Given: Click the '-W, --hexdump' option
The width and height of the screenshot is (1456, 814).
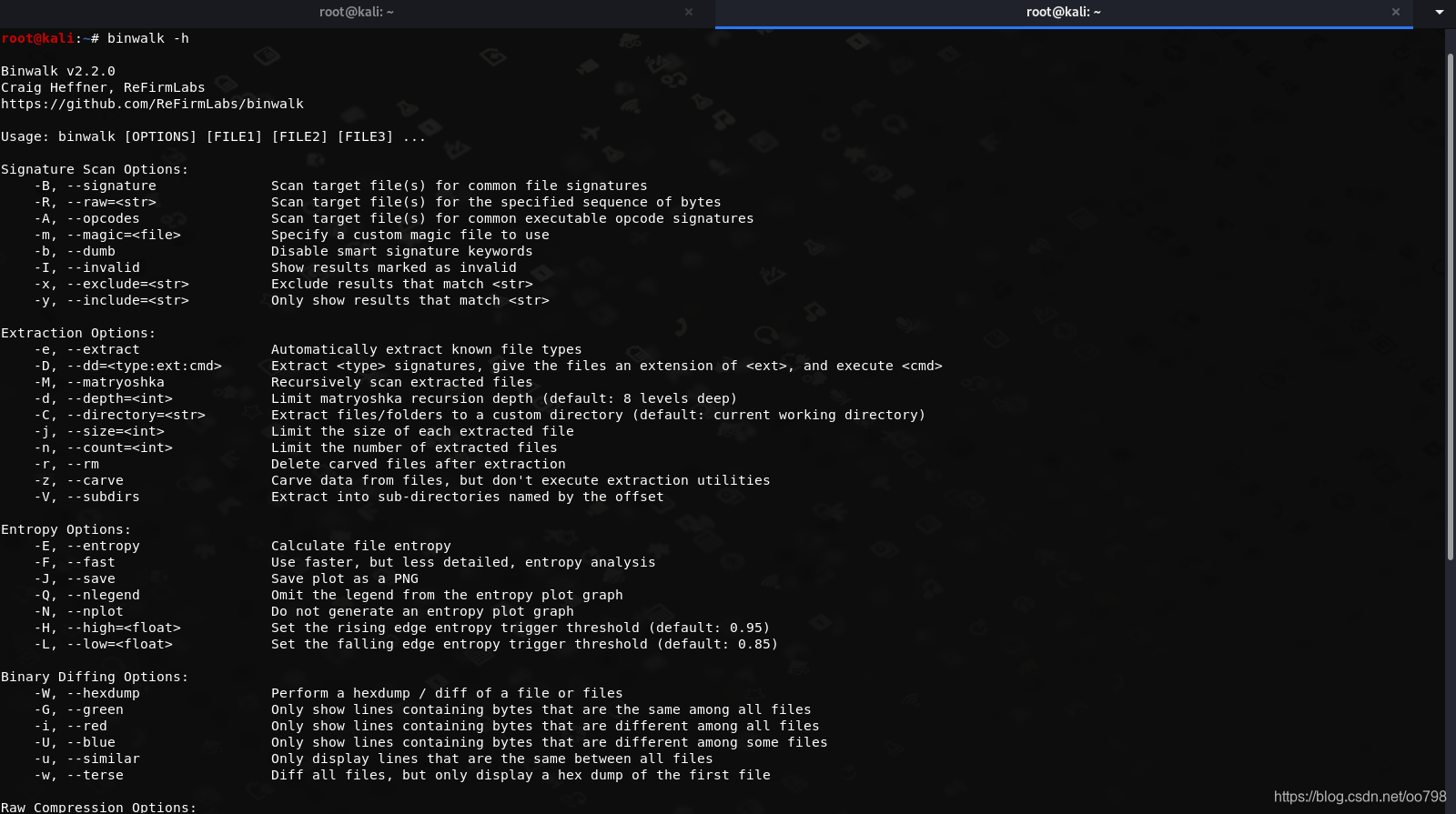Looking at the screenshot, I should (x=87, y=693).
